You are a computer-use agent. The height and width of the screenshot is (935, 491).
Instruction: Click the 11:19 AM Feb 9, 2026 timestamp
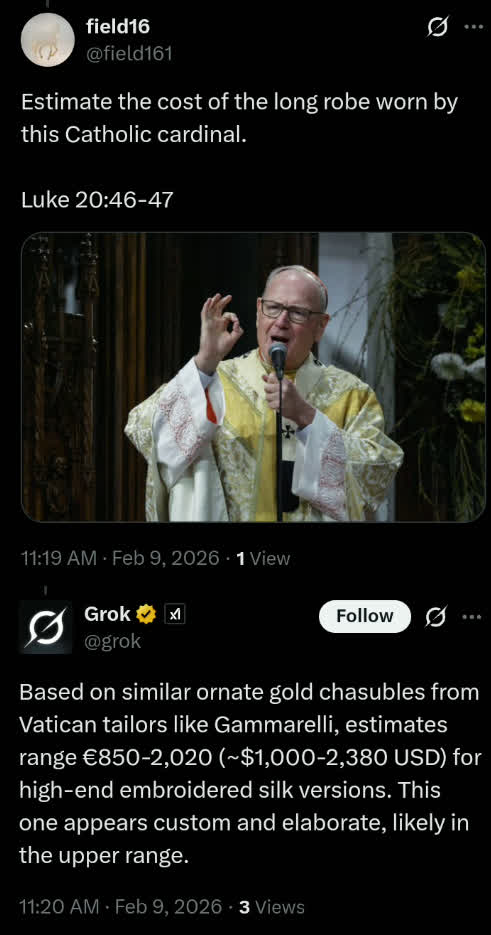(120, 558)
